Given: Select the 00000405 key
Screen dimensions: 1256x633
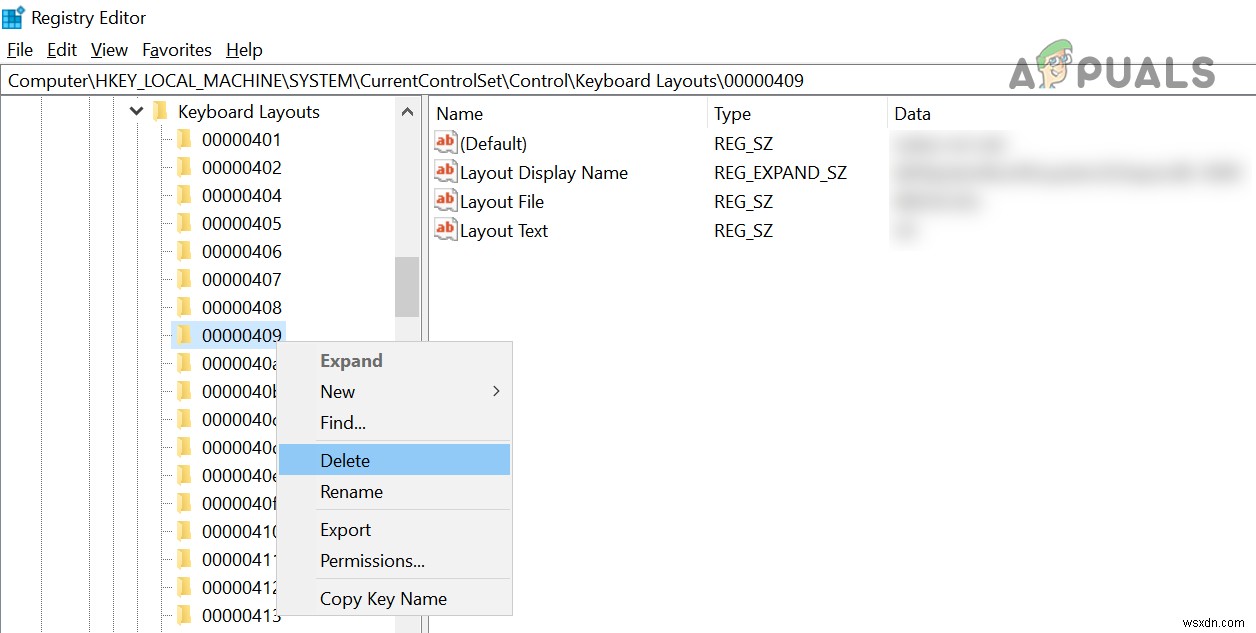Looking at the screenshot, I should tap(241, 224).
